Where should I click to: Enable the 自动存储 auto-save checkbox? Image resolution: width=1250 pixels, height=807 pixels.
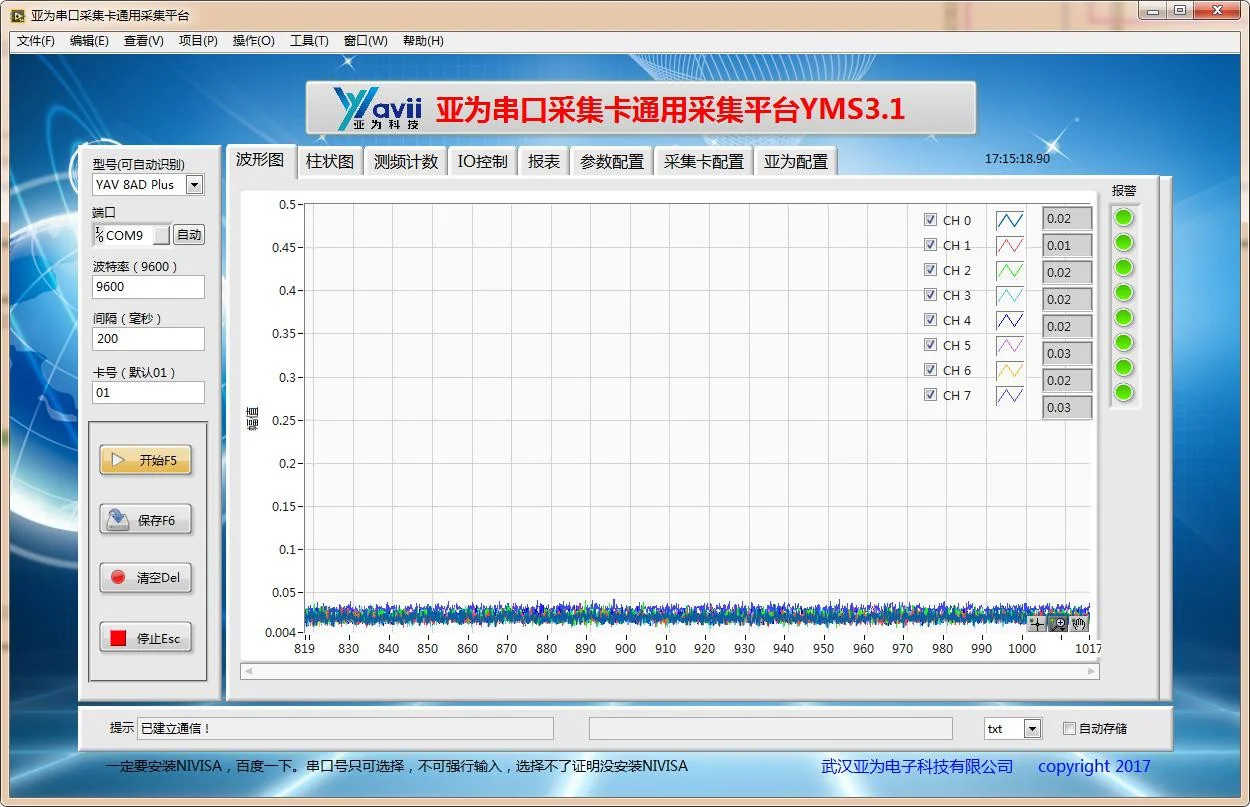click(1069, 728)
